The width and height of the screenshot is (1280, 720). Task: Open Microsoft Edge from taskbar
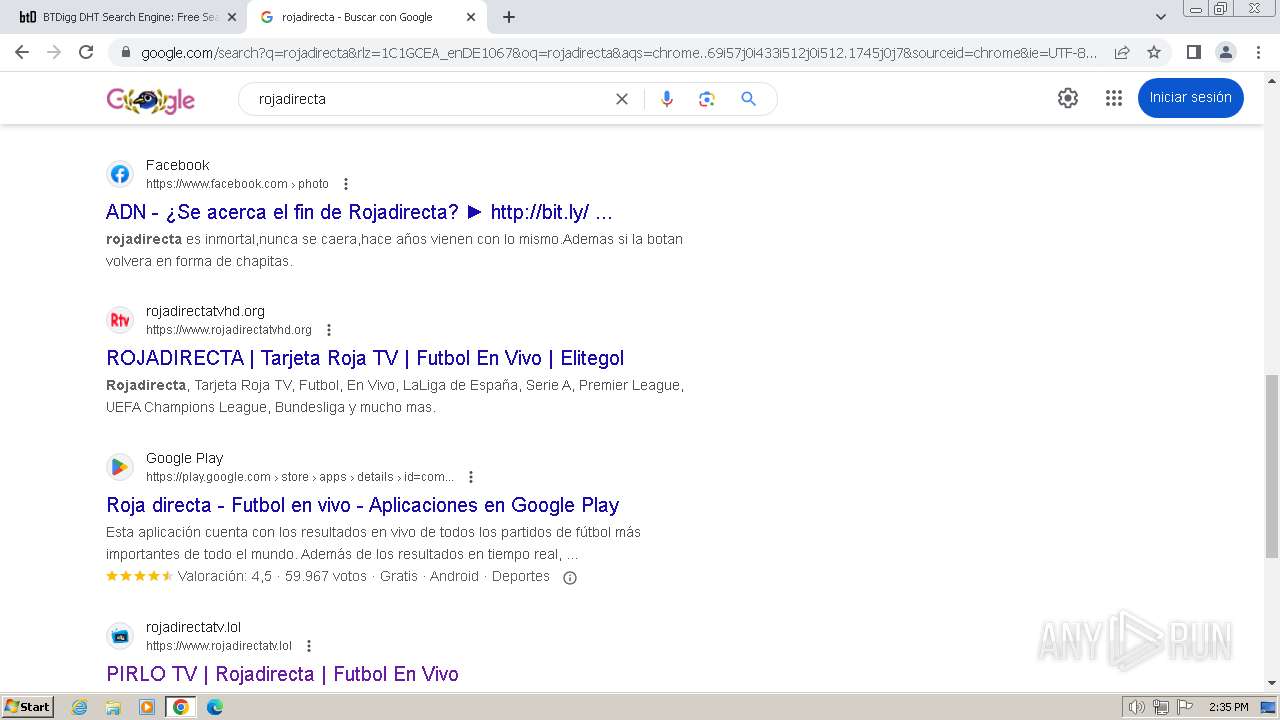click(214, 707)
